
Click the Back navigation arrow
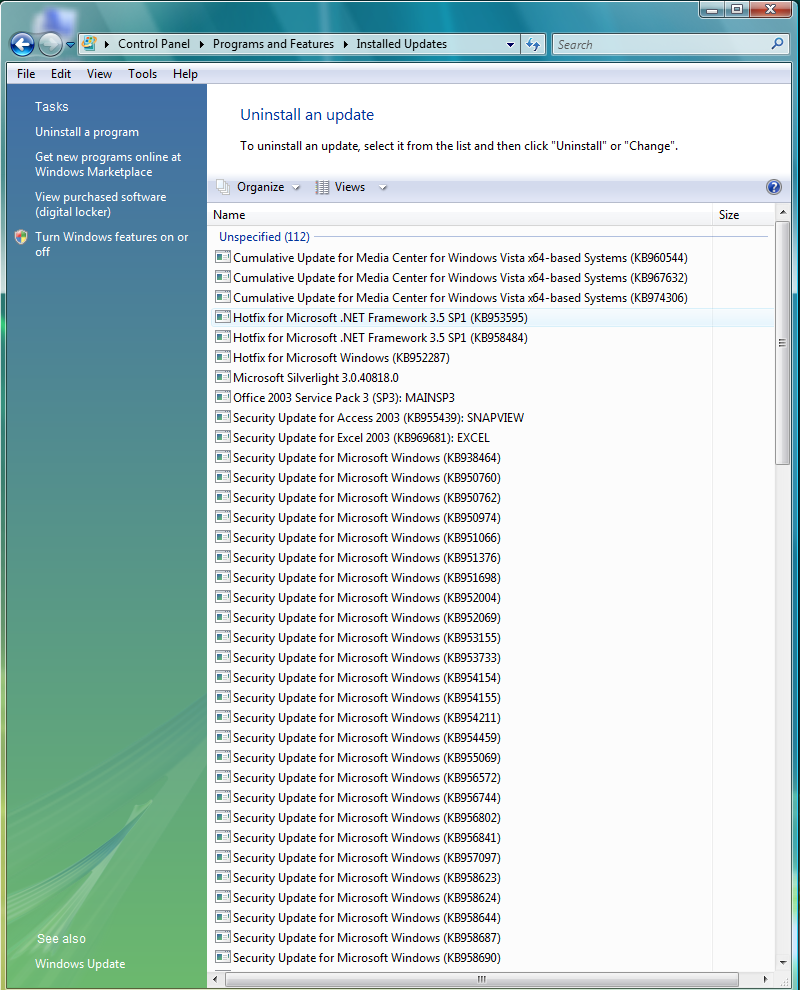23,44
